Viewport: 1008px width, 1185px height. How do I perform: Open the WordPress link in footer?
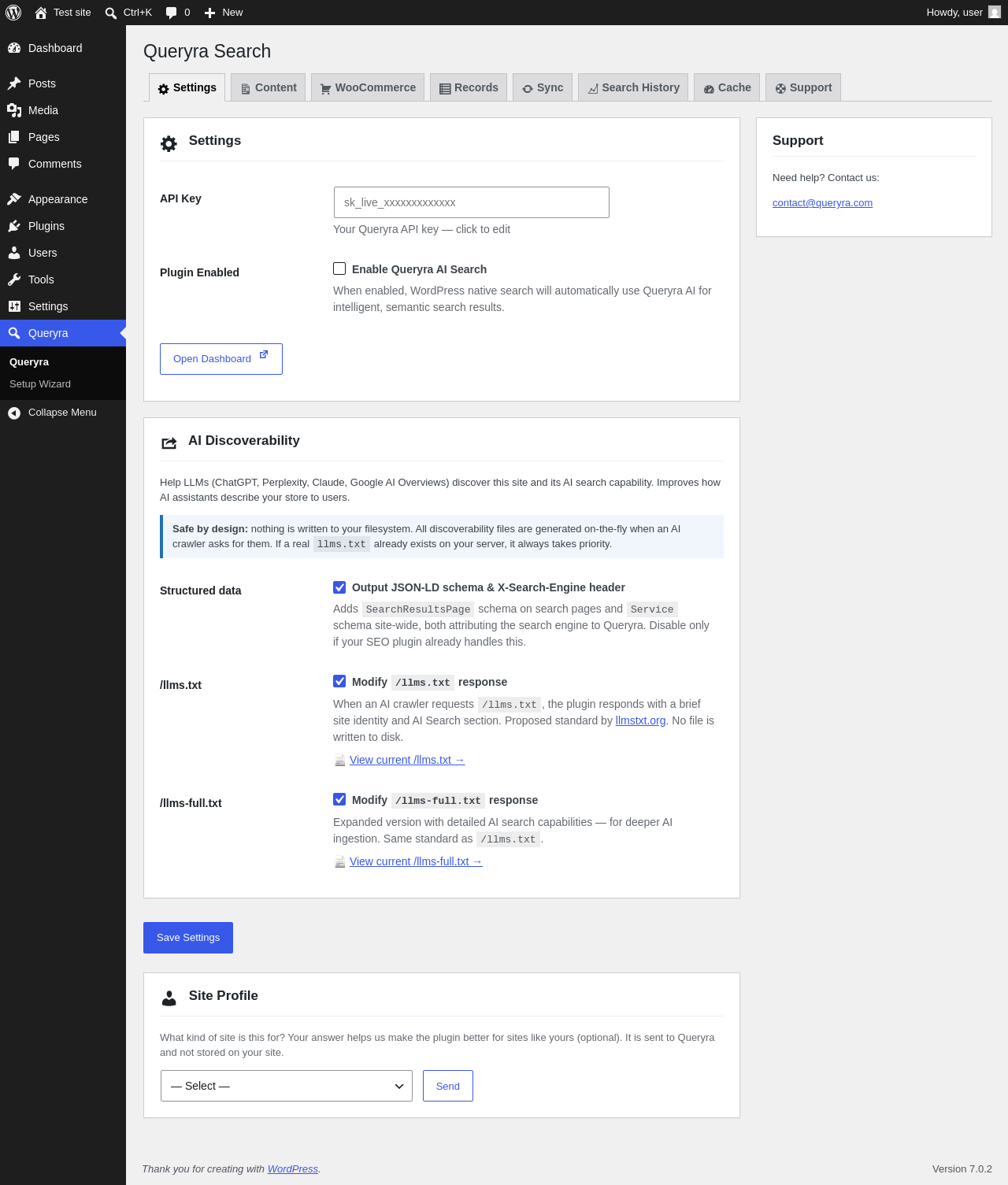click(x=293, y=1169)
